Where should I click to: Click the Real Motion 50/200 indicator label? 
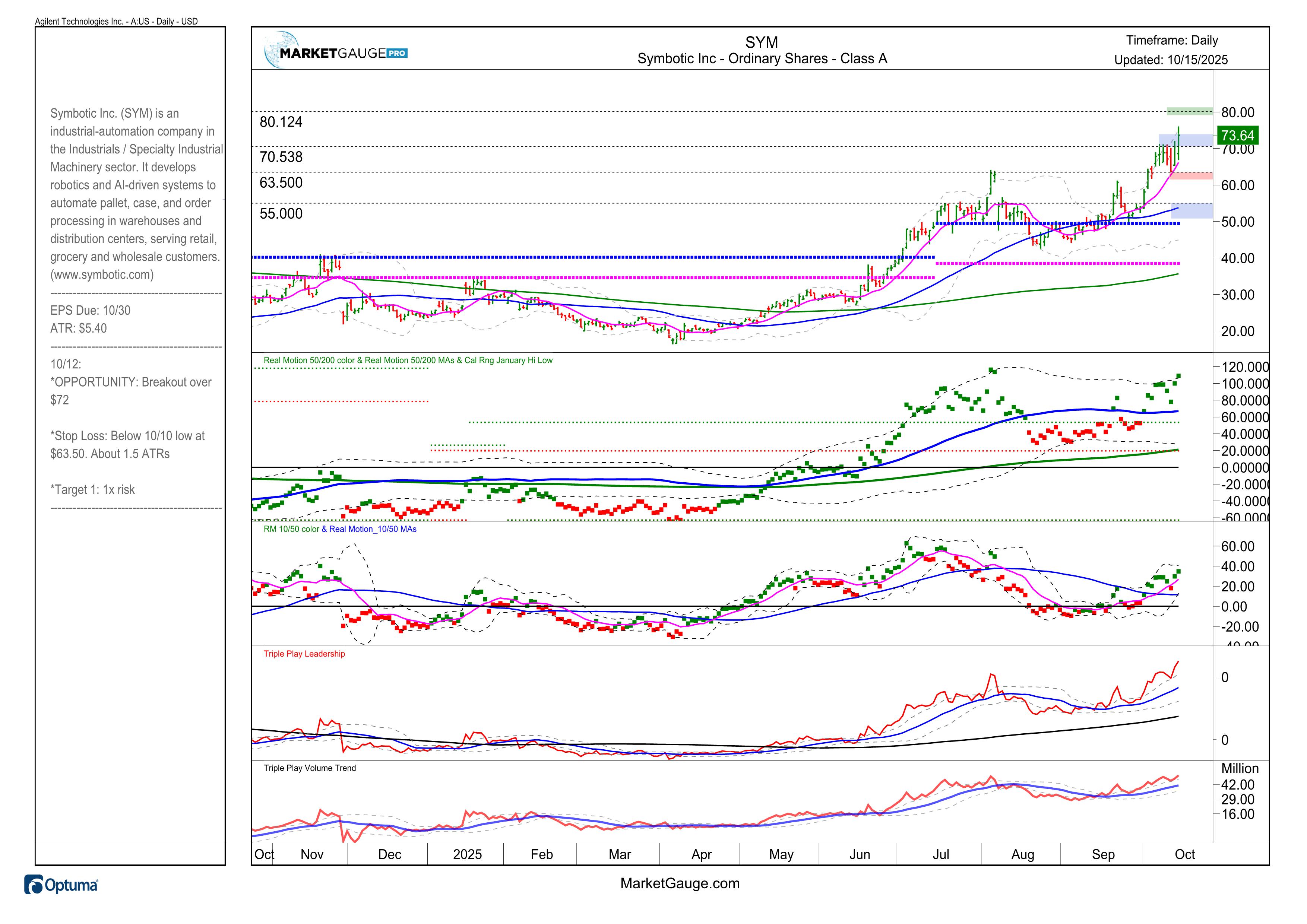(408, 360)
